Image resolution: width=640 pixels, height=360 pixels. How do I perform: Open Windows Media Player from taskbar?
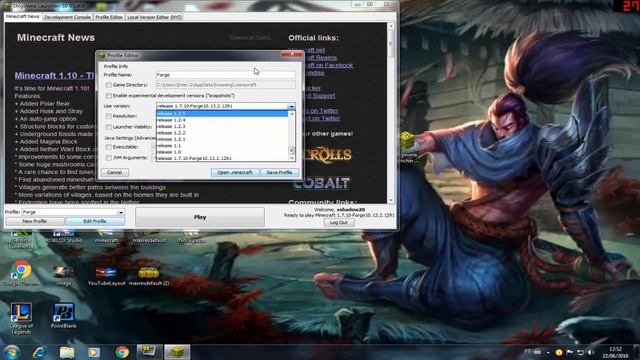(94, 352)
